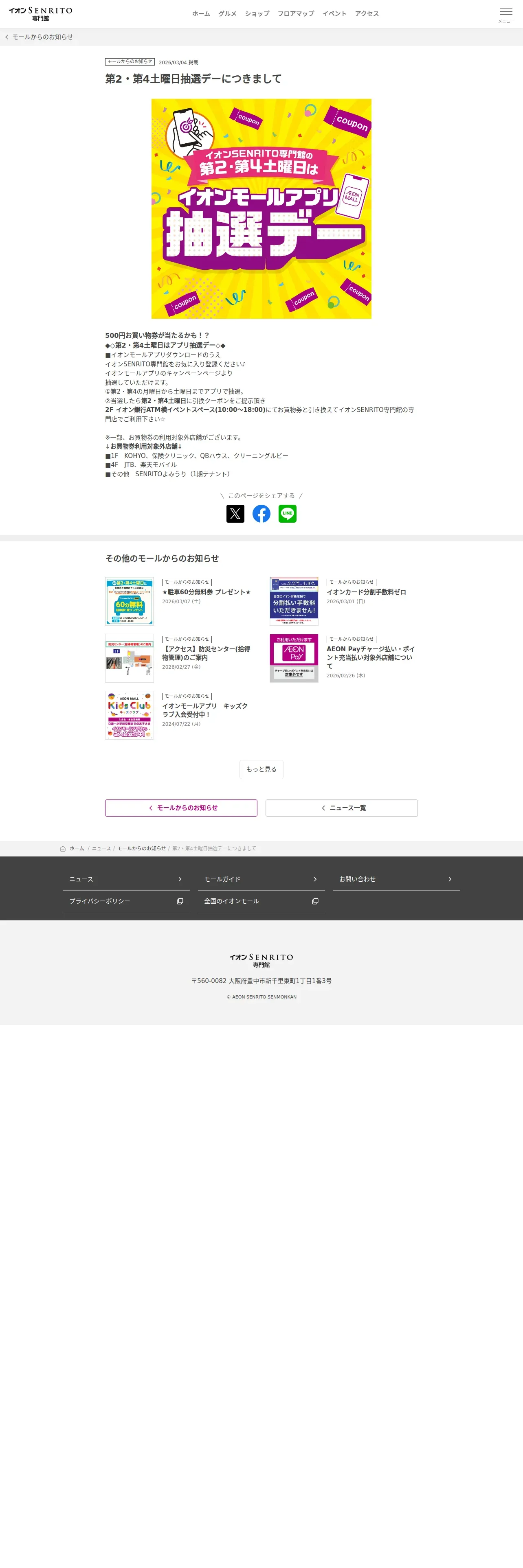
Task: Click the イオンSENRITO専門館 header logo
Action: click(x=41, y=14)
